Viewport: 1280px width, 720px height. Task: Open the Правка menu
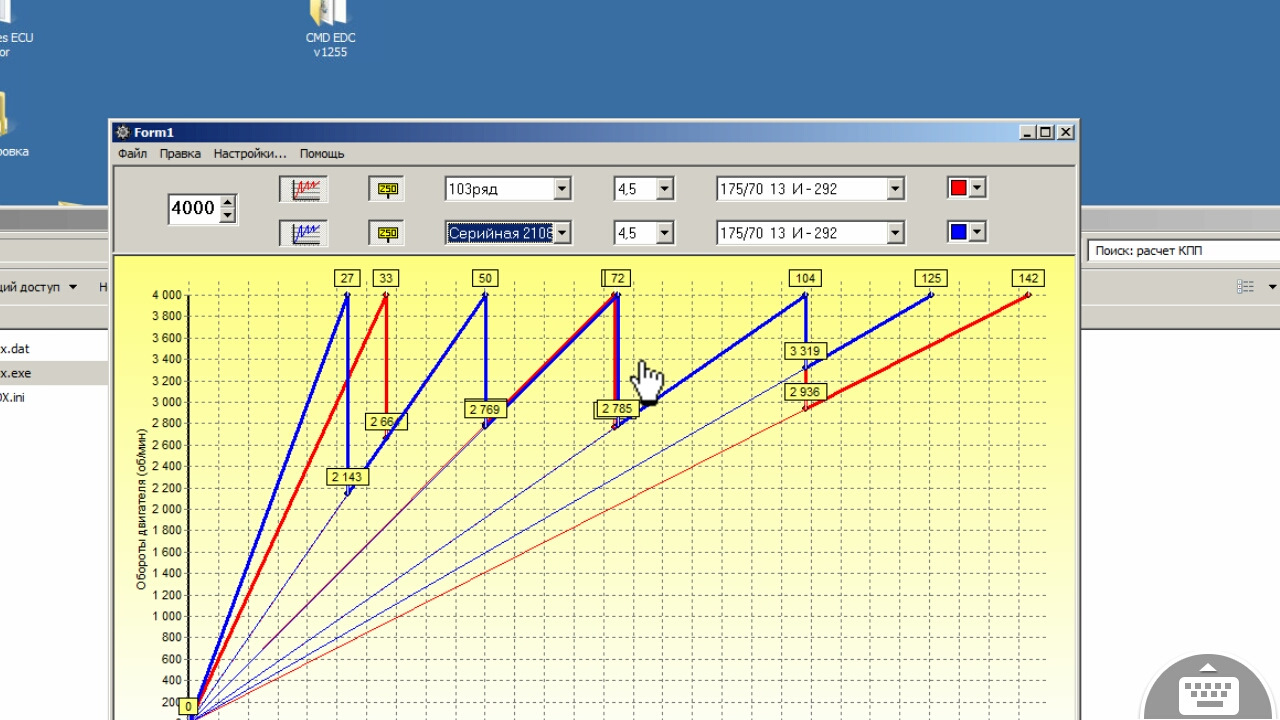[x=180, y=154]
